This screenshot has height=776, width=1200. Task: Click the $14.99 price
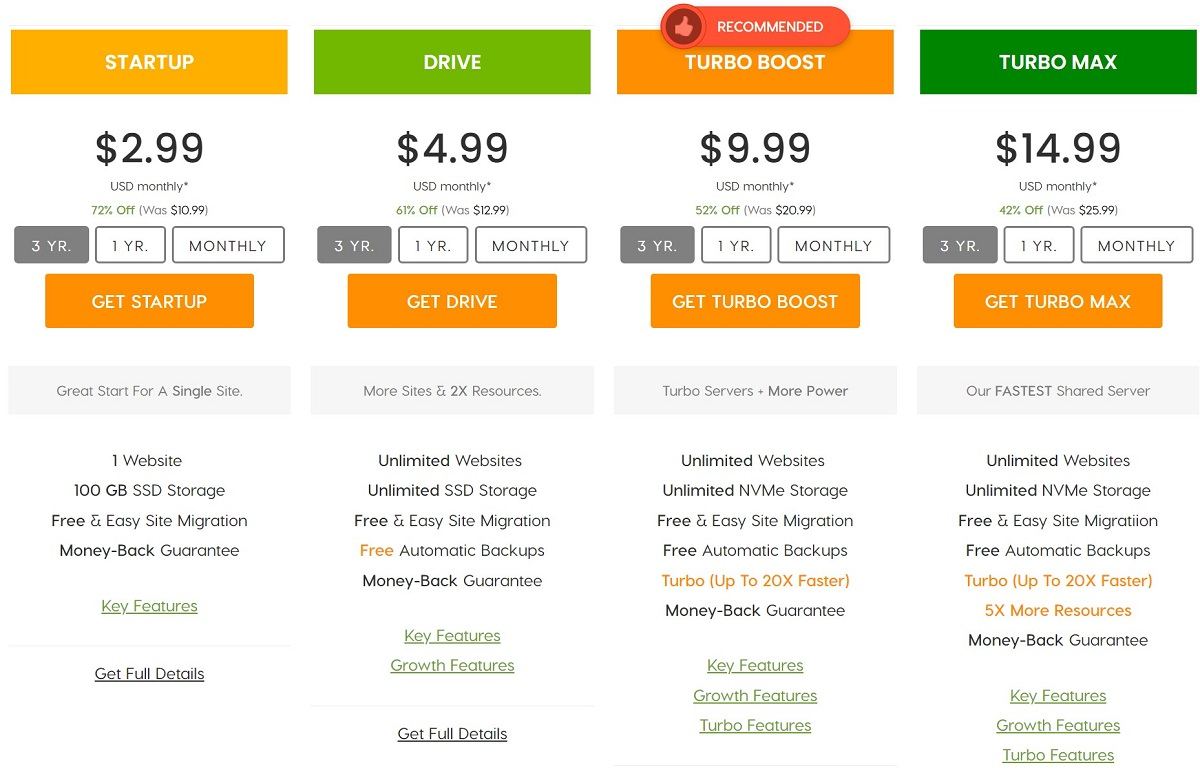pyautogui.click(x=1058, y=148)
